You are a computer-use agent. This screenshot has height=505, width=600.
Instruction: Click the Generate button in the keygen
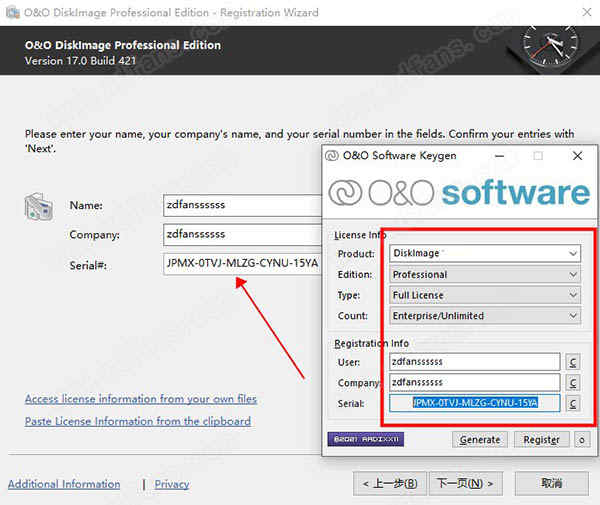pos(480,440)
